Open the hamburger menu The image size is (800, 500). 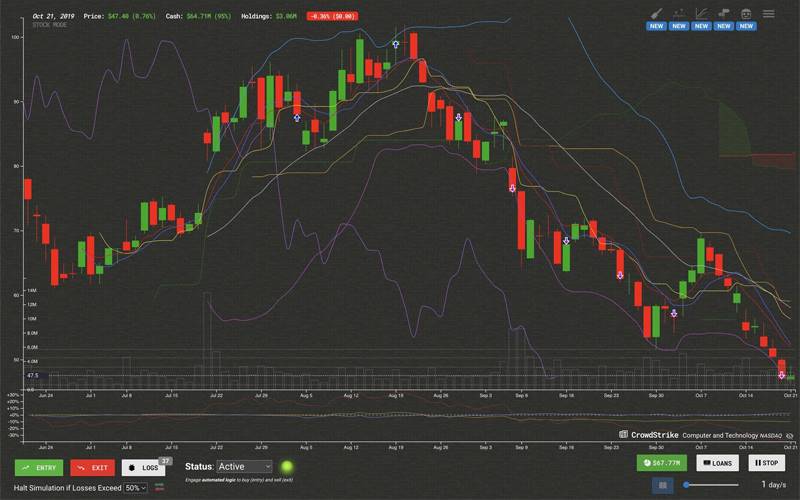pyautogui.click(x=768, y=14)
